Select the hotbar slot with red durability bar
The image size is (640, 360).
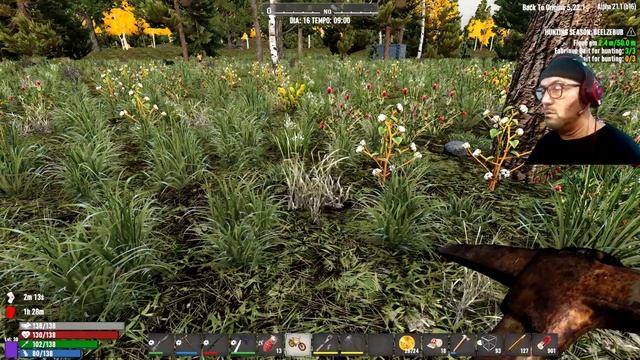coord(215,344)
